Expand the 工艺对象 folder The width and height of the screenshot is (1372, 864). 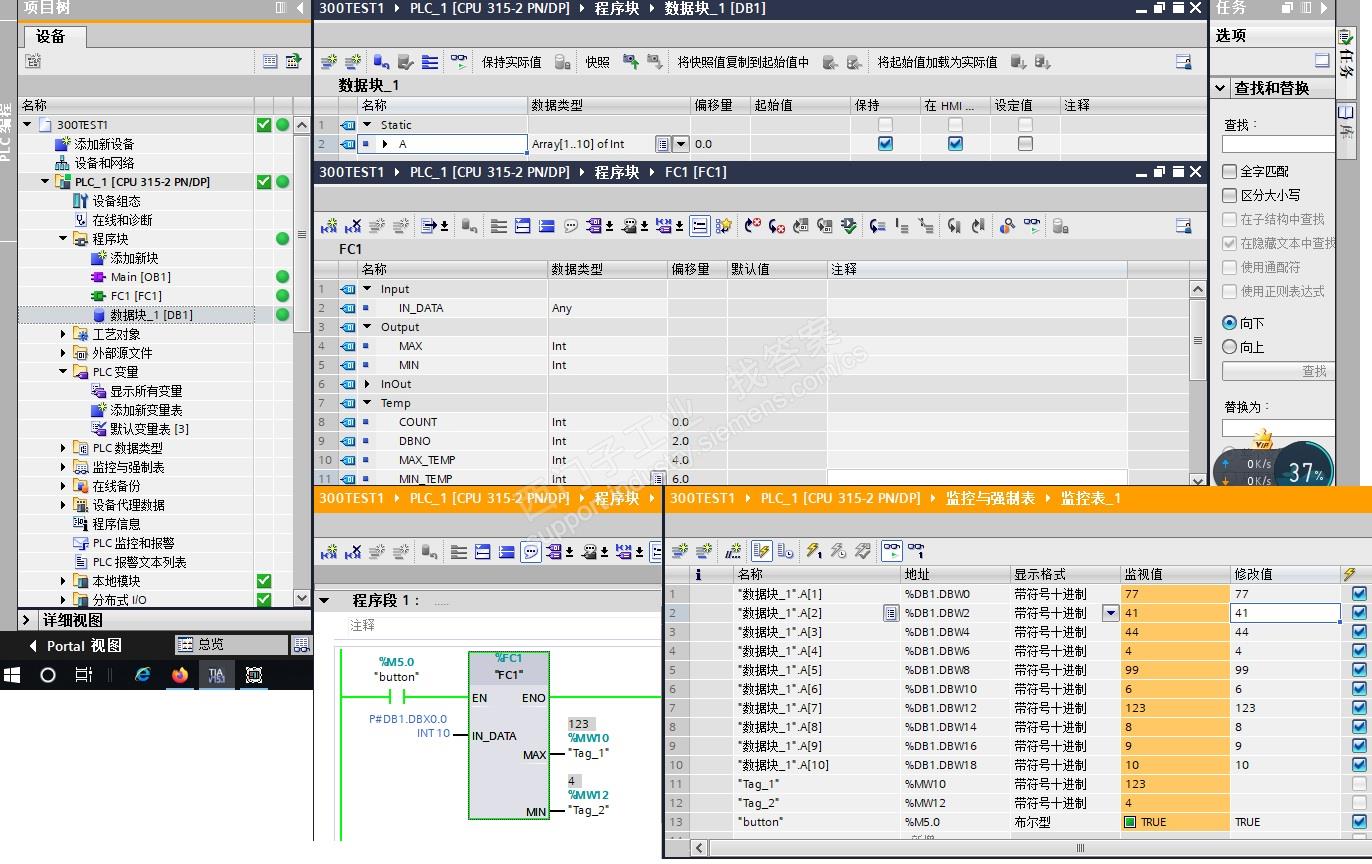pyautogui.click(x=63, y=334)
